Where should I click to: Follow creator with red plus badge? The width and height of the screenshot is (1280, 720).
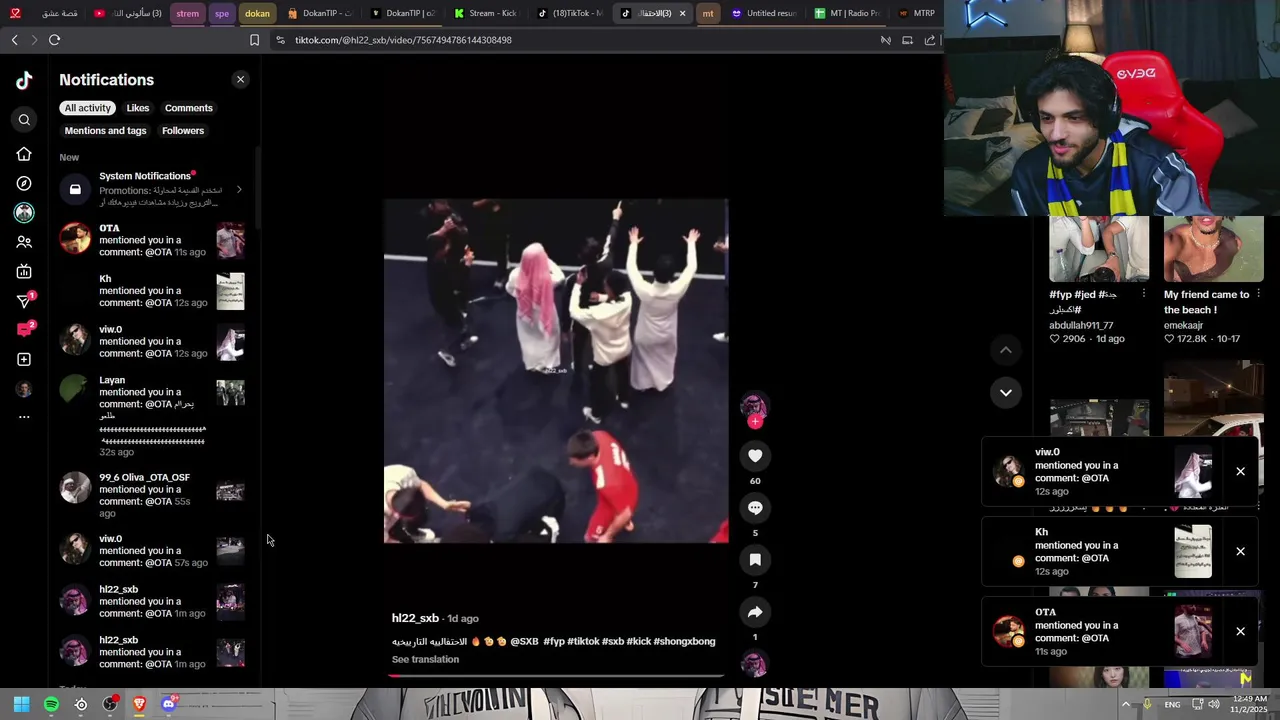755,422
